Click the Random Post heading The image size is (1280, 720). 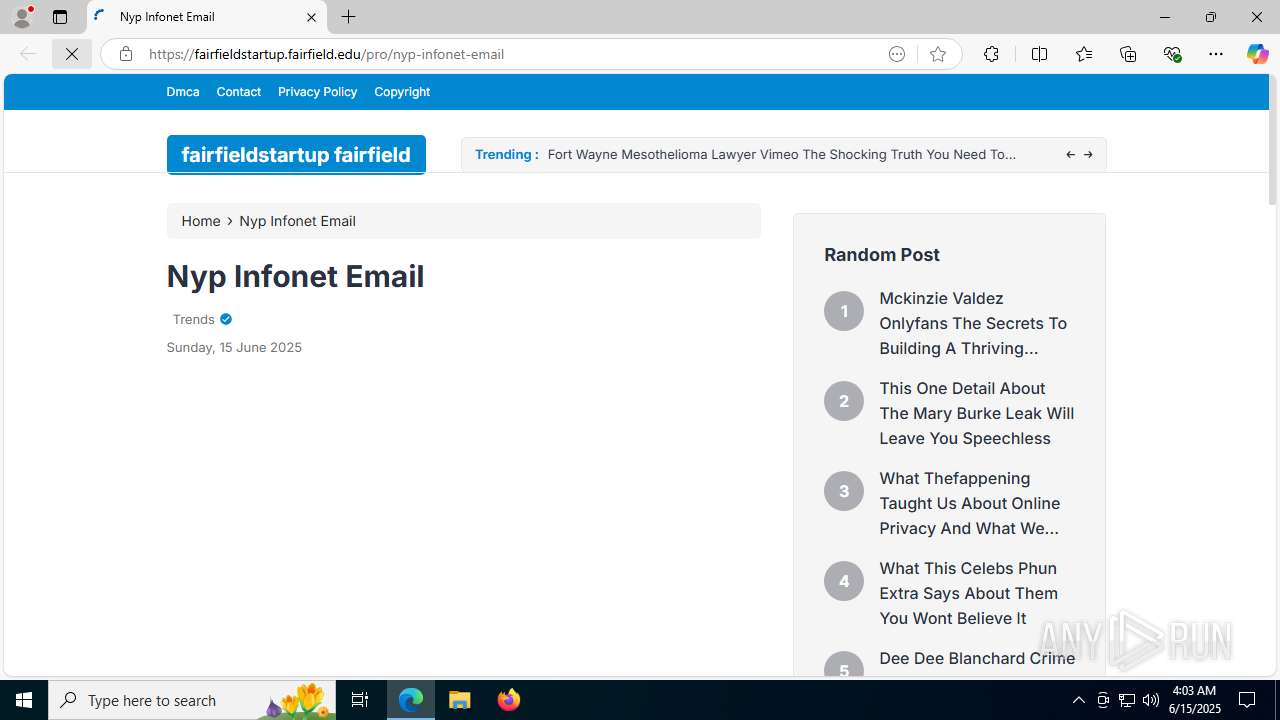pos(882,255)
